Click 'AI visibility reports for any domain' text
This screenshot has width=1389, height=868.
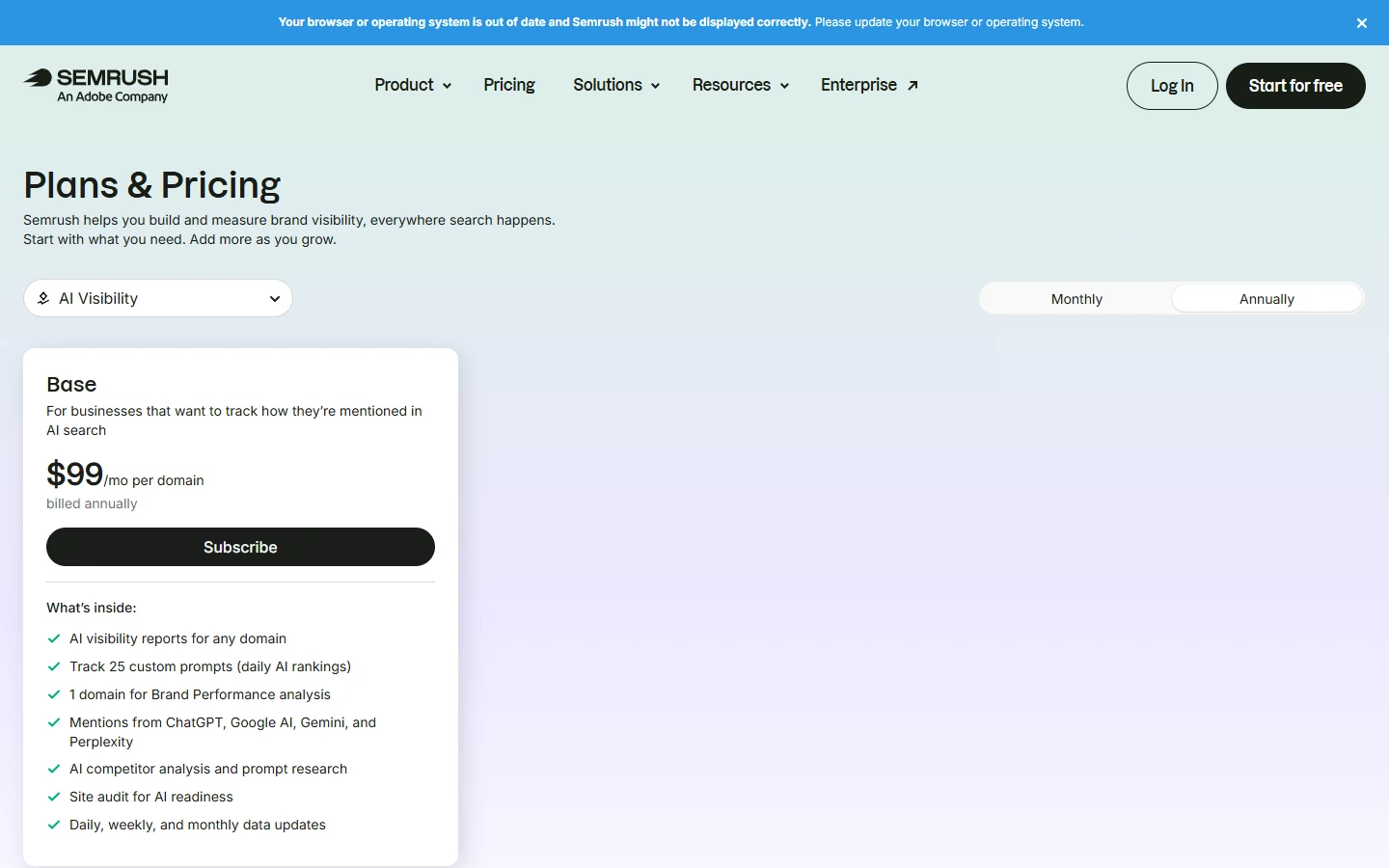(x=177, y=638)
